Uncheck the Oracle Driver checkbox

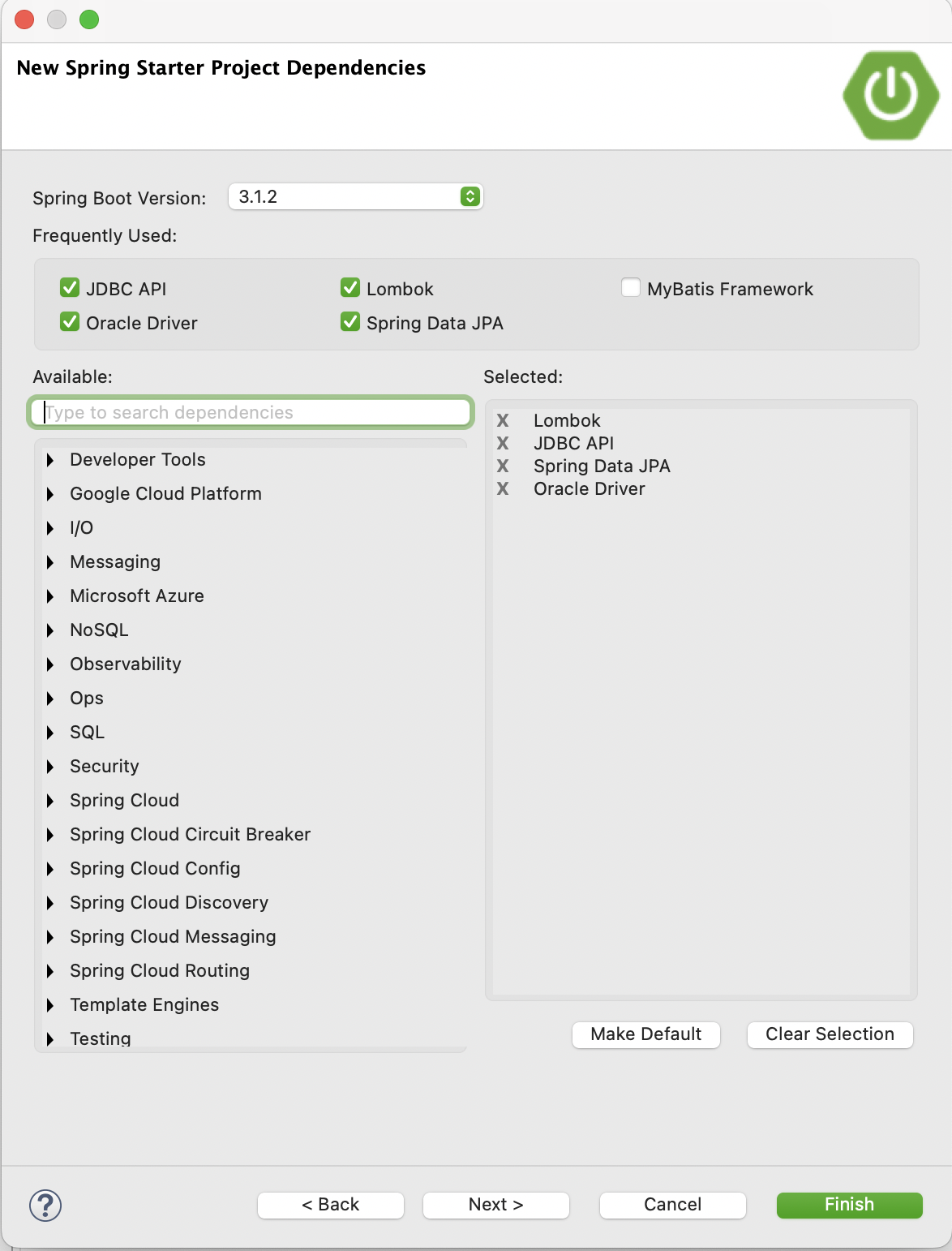coord(71,322)
